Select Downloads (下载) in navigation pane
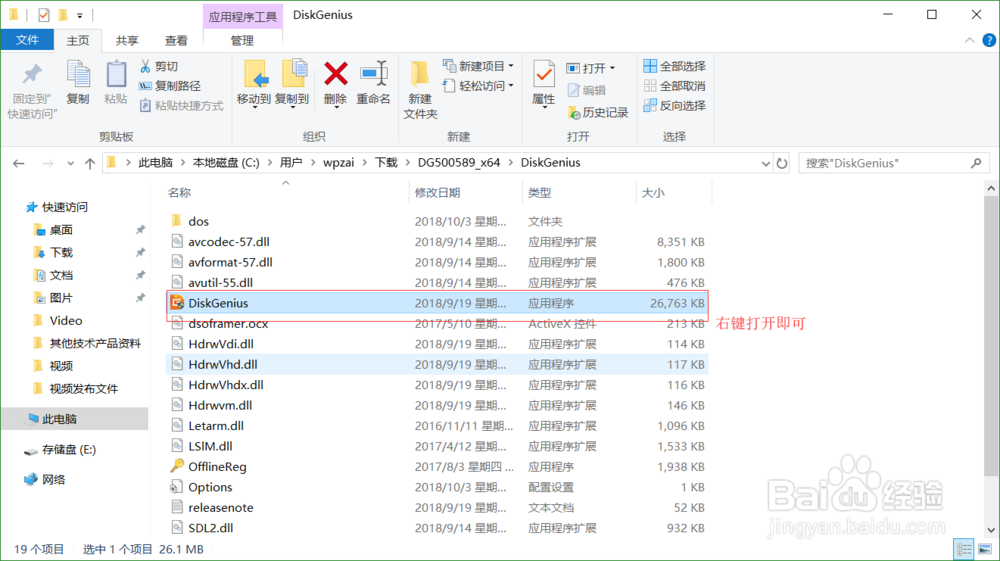 pyautogui.click(x=61, y=253)
